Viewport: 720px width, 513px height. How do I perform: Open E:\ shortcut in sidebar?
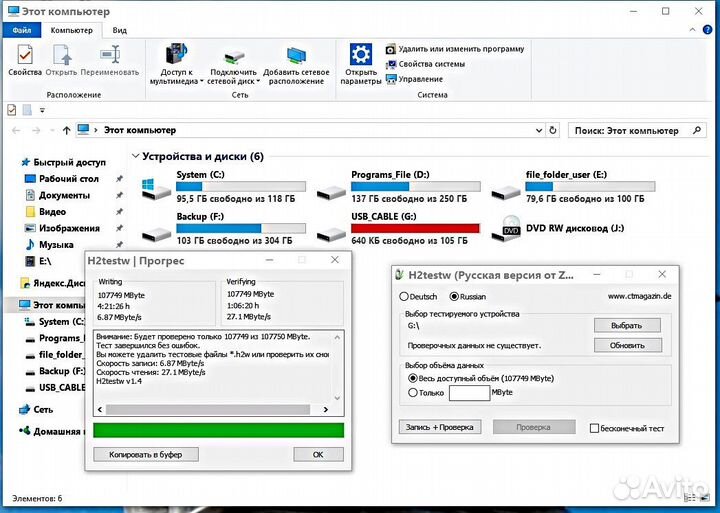45,261
